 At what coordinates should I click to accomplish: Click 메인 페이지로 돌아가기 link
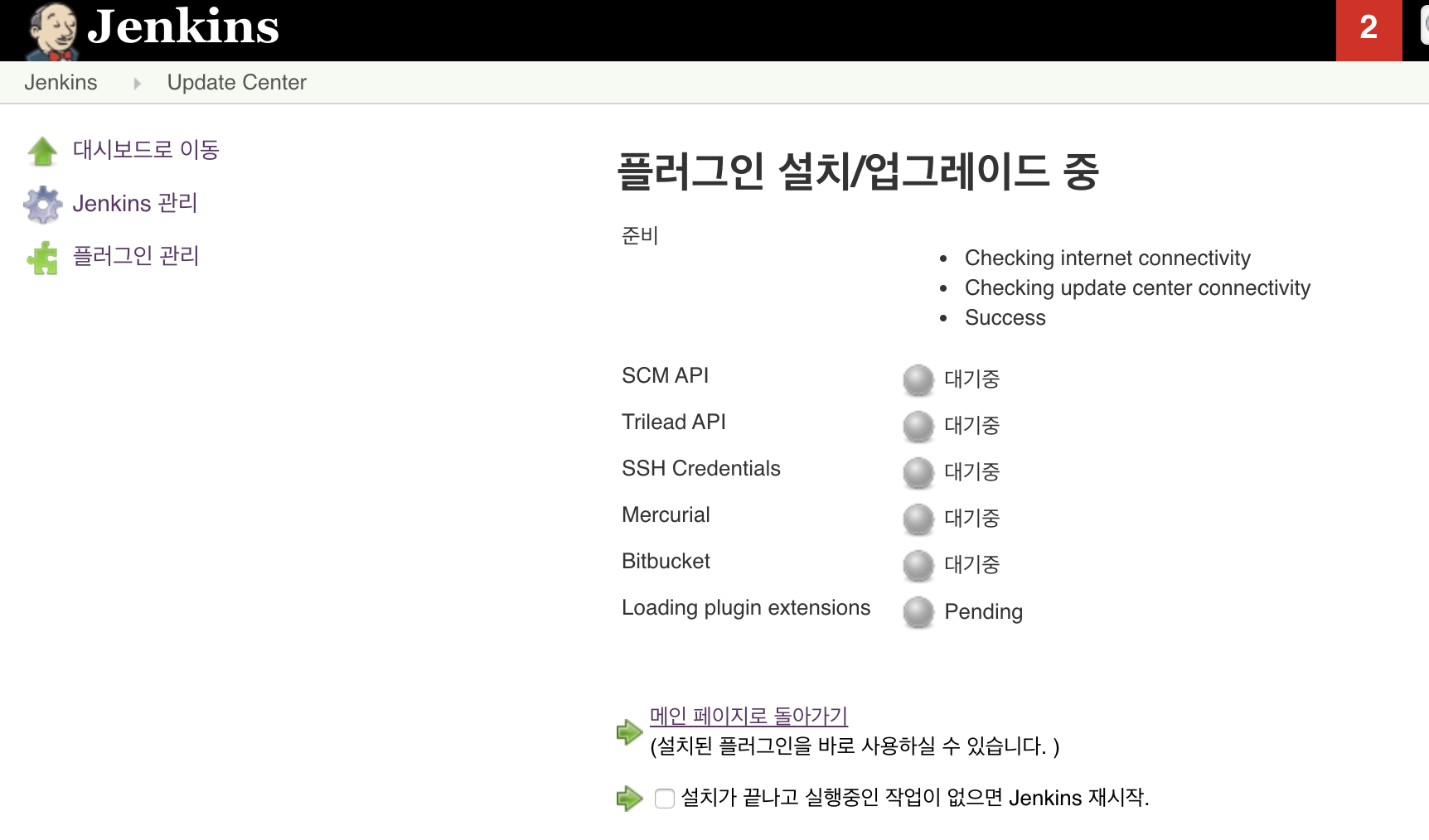(748, 715)
